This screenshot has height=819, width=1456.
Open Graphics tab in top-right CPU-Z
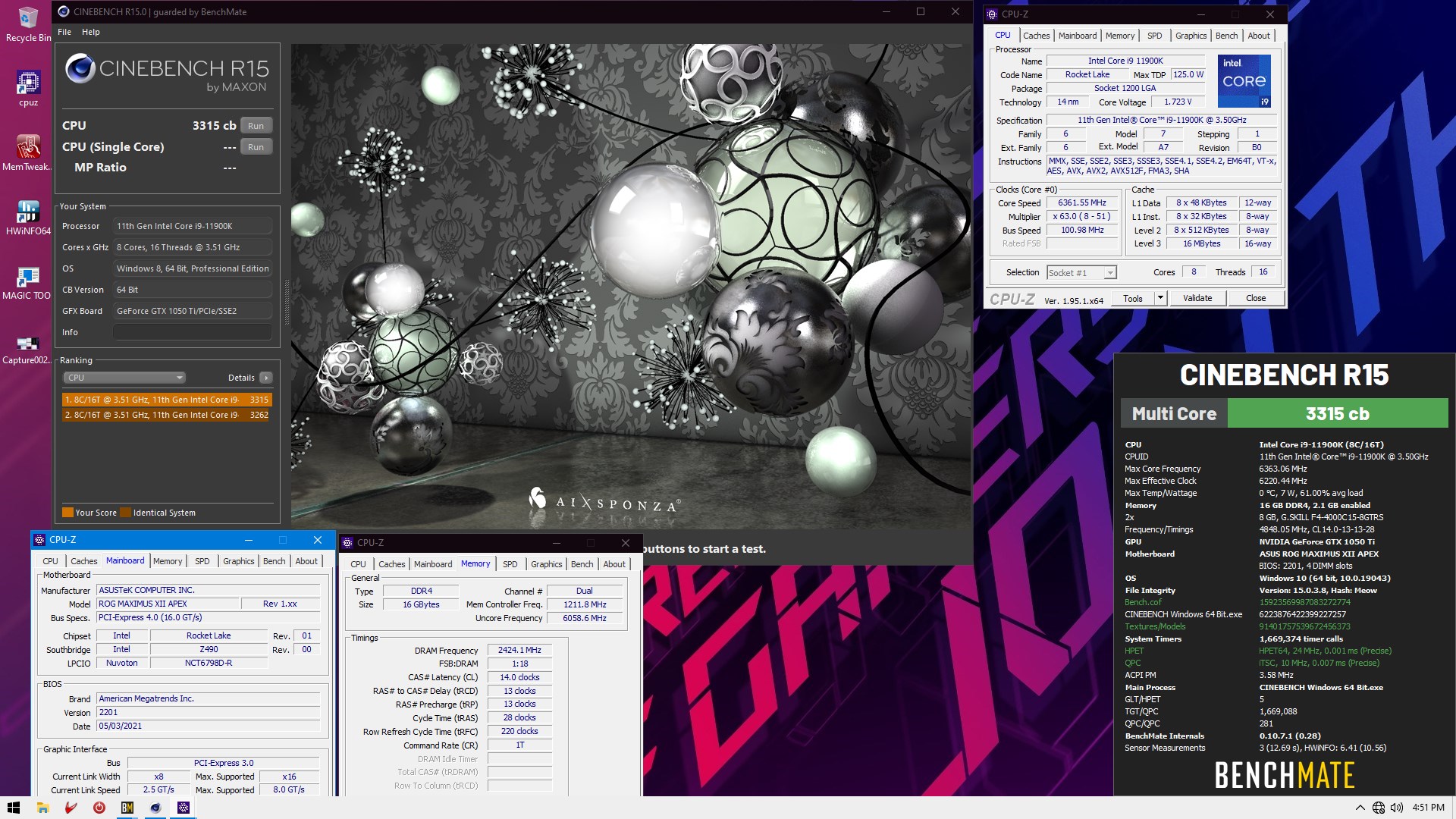[x=1191, y=36]
